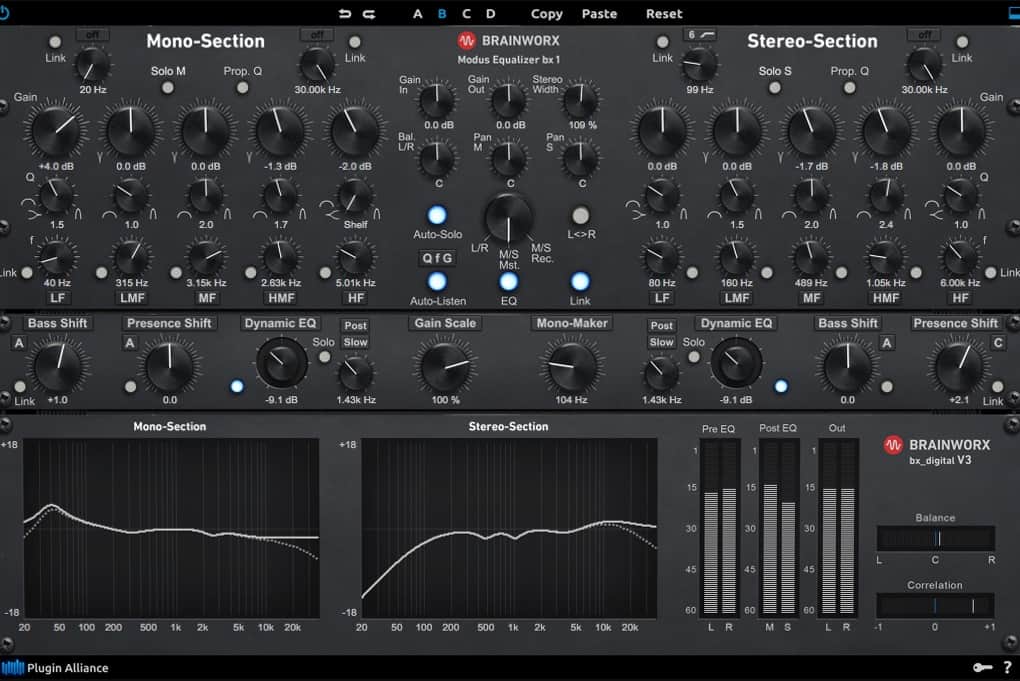Open the slope selector above the Mono 20 Hz knob
Viewport: 1020px width, 681px height.
92,34
